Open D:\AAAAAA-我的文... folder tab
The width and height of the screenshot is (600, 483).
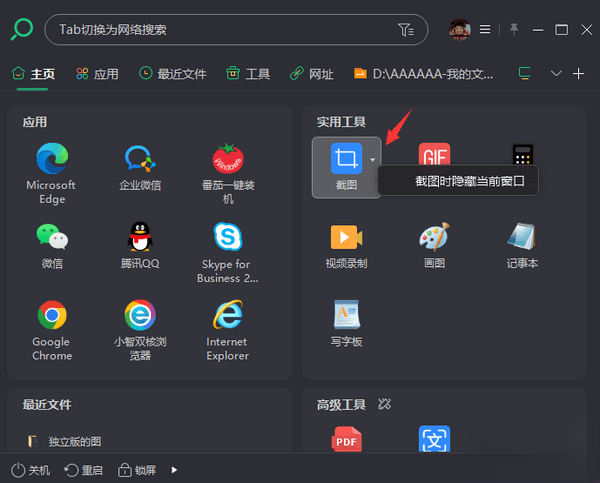coord(424,73)
